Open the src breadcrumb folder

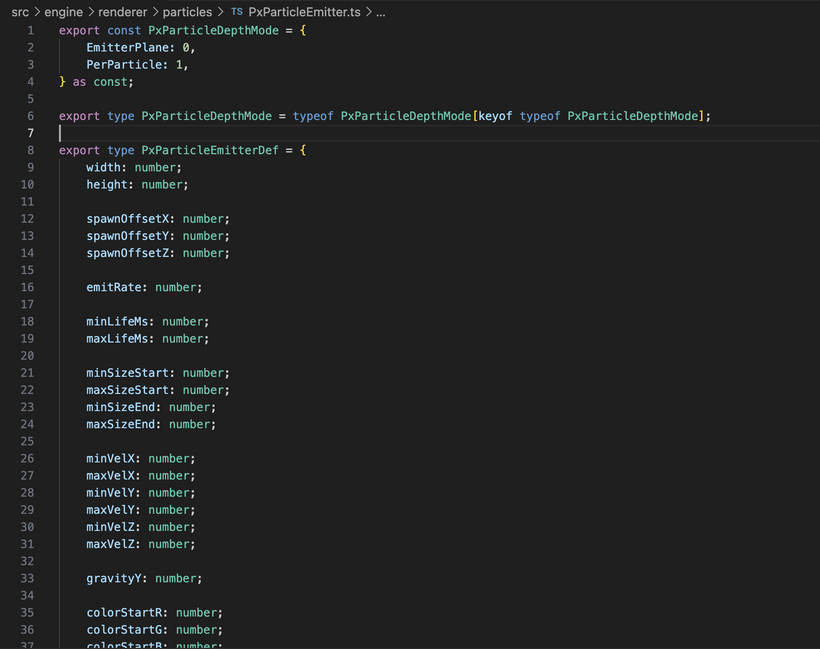click(x=20, y=12)
